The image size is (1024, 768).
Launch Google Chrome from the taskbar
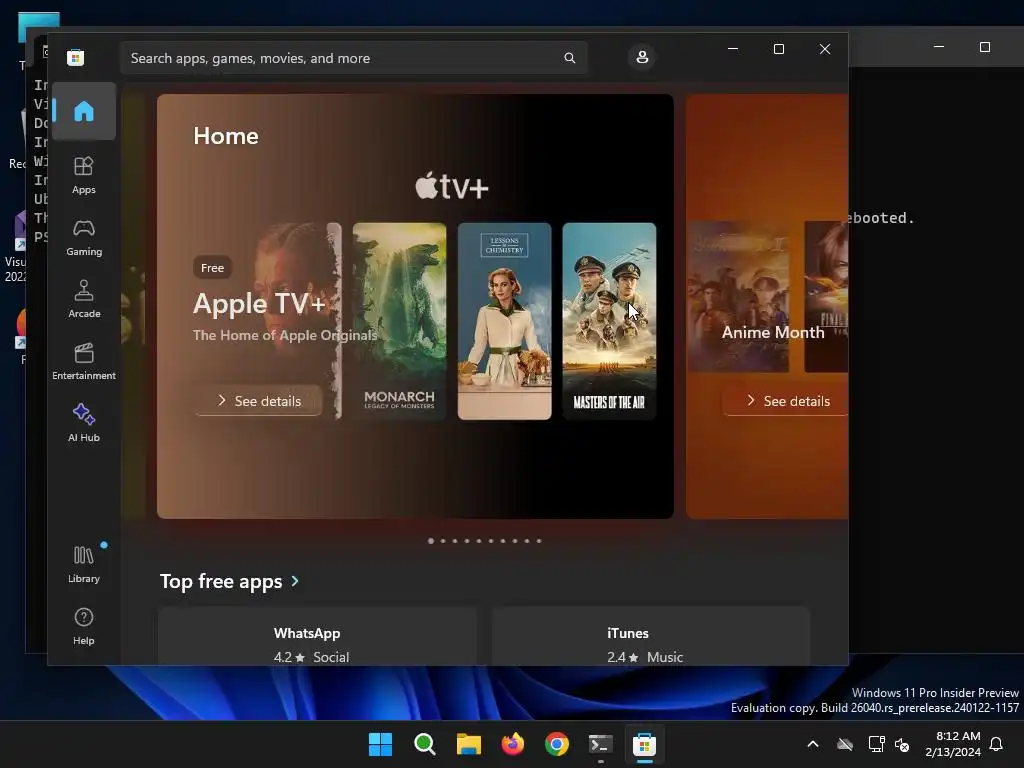pyautogui.click(x=556, y=744)
